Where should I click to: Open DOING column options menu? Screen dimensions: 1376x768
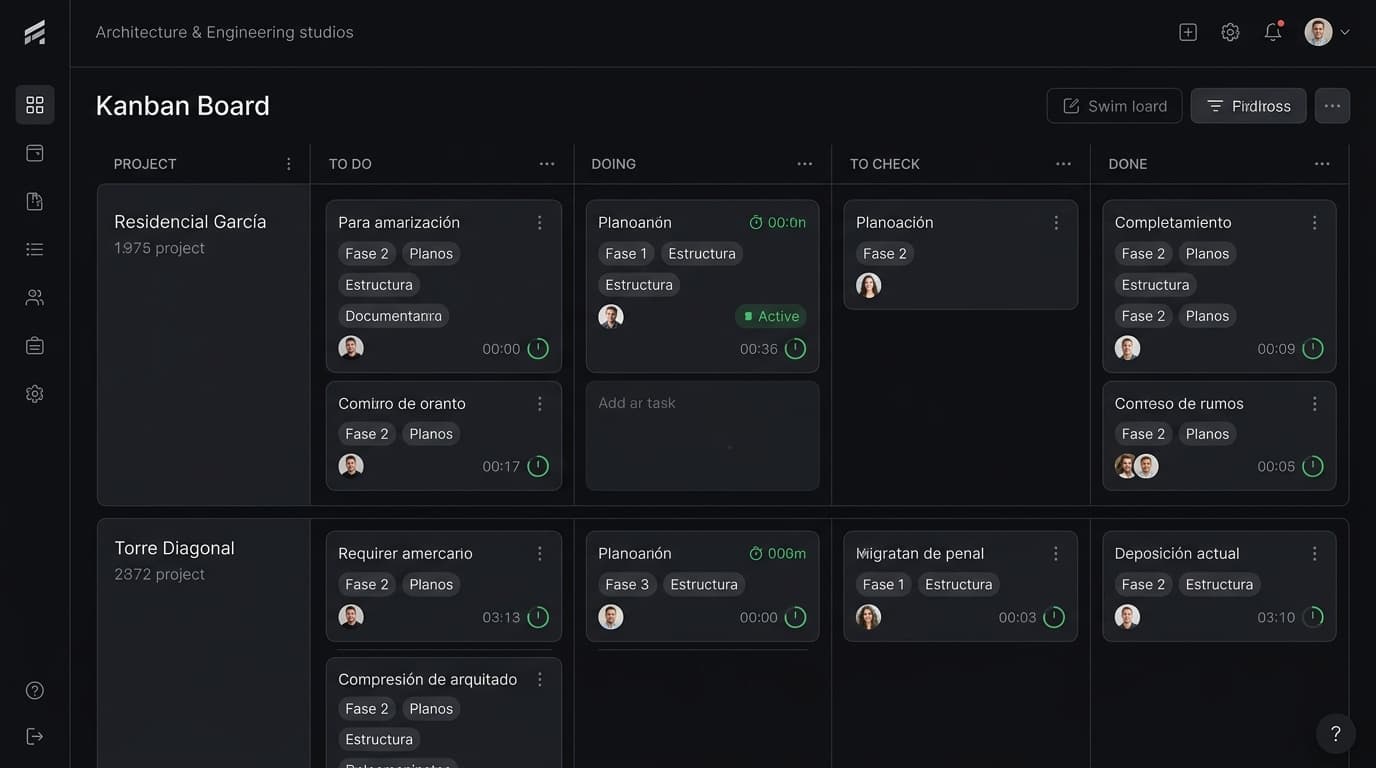805,164
